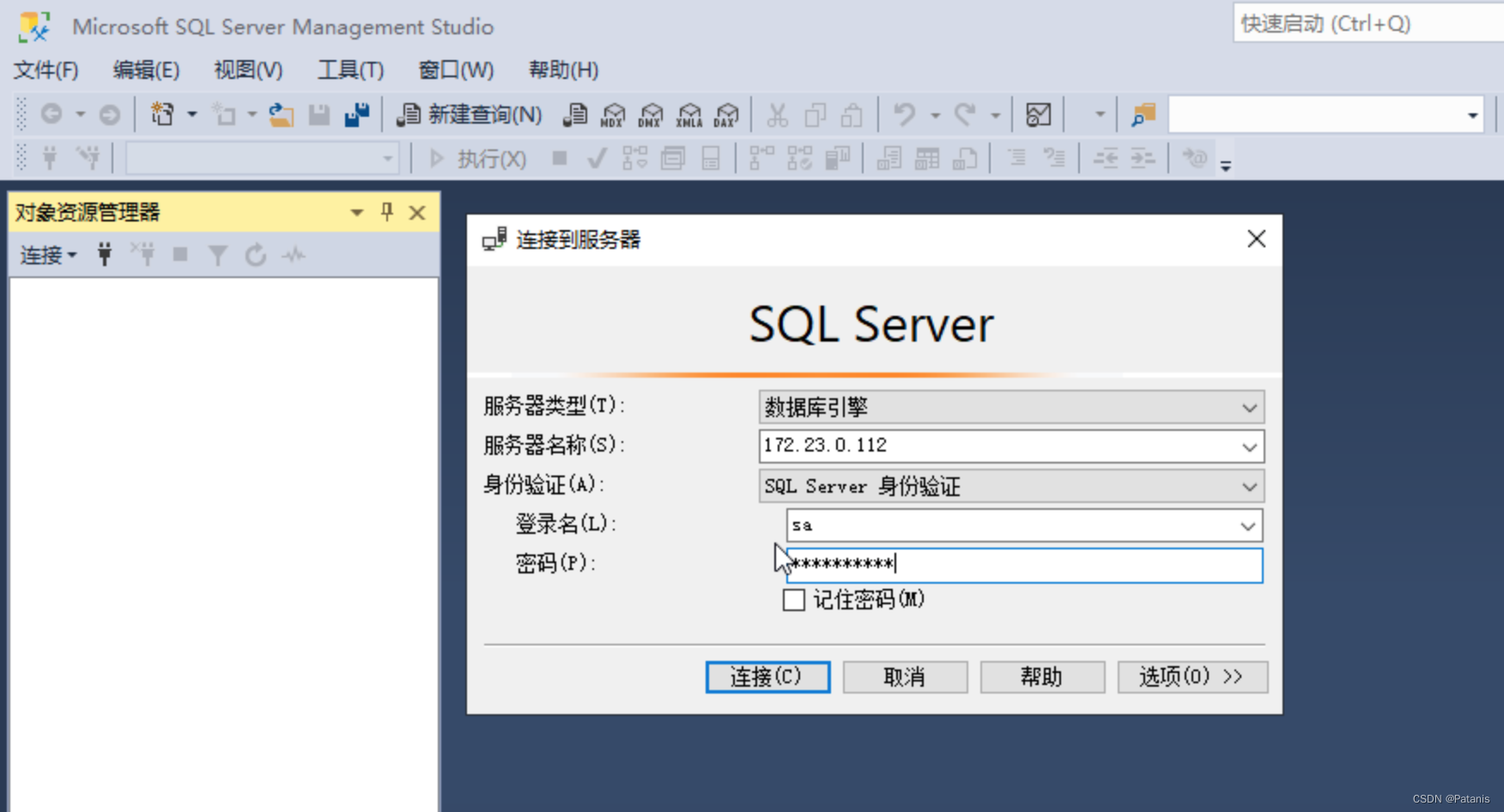
Task: Click the filter funnel icon in Object Explorer
Action: coord(218,255)
